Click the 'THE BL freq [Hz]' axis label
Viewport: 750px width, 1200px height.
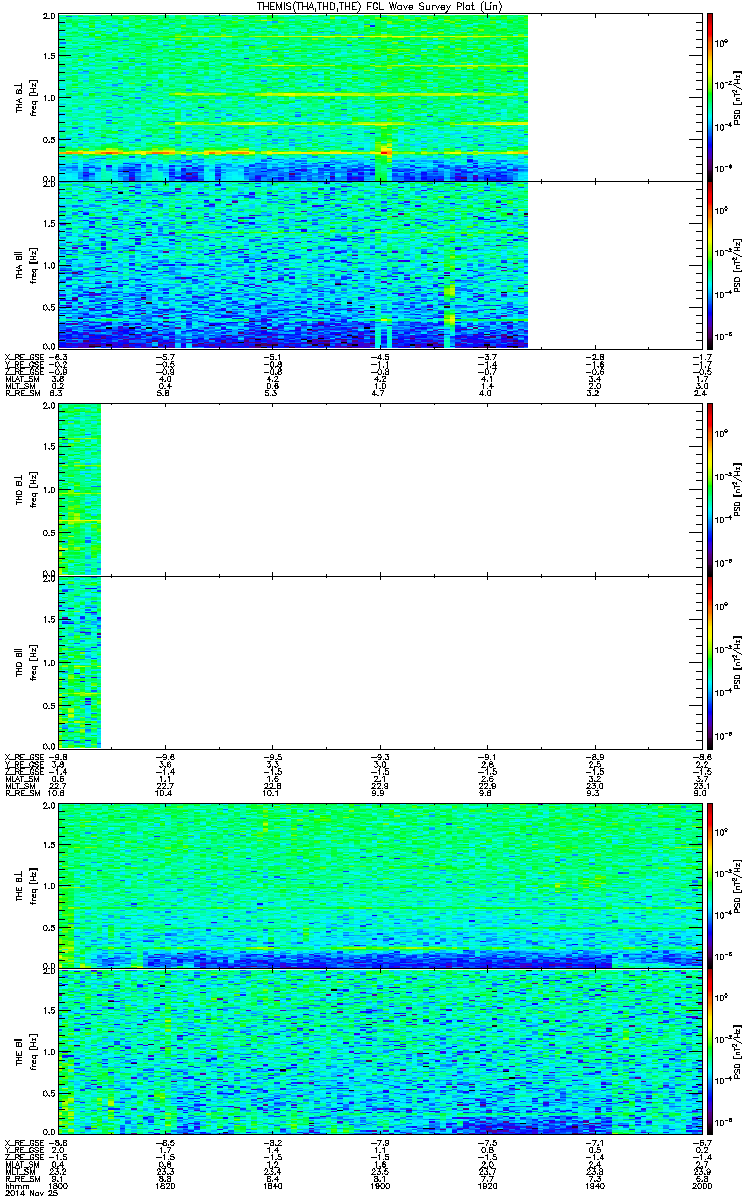tap(26, 885)
